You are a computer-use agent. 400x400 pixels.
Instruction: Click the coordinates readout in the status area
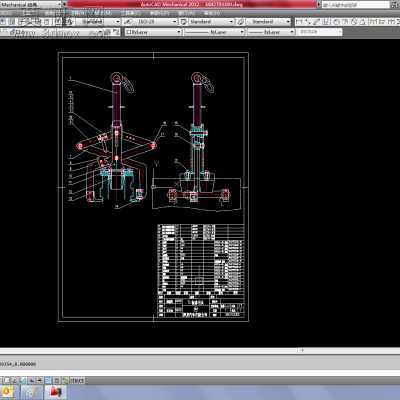click(18, 364)
